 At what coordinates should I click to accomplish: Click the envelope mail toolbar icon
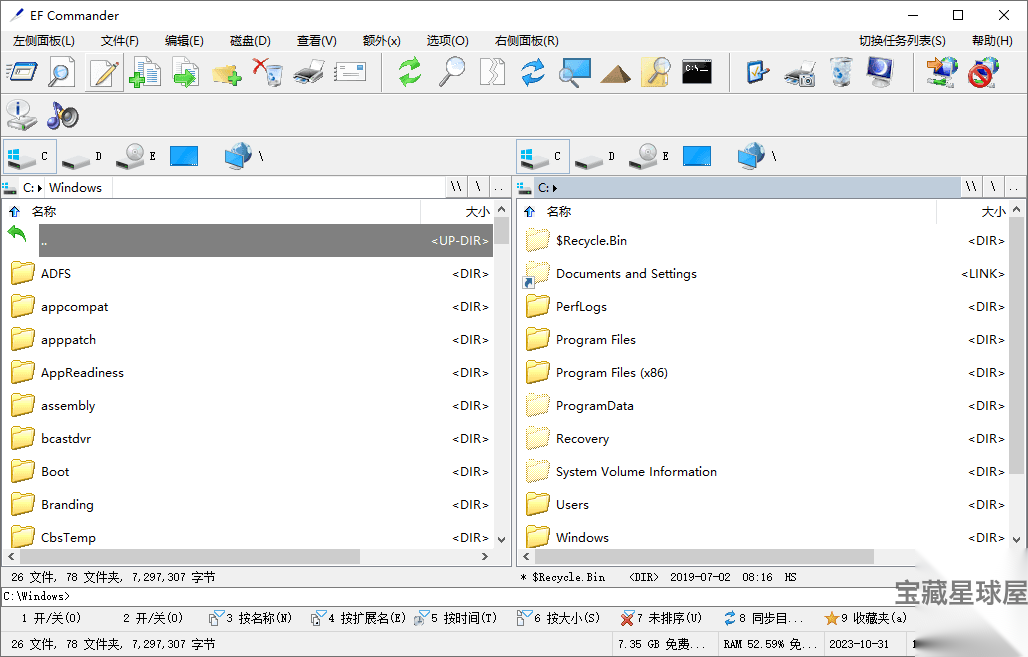point(350,72)
